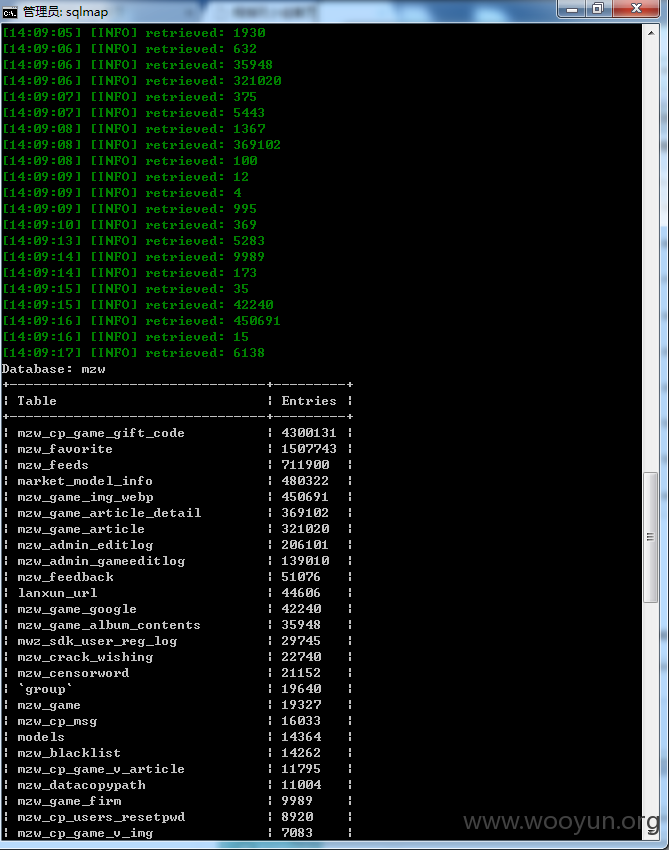Image resolution: width=669 pixels, height=850 pixels.
Task: Select table name mzw_cp_game_v_article
Action: [x=101, y=769]
